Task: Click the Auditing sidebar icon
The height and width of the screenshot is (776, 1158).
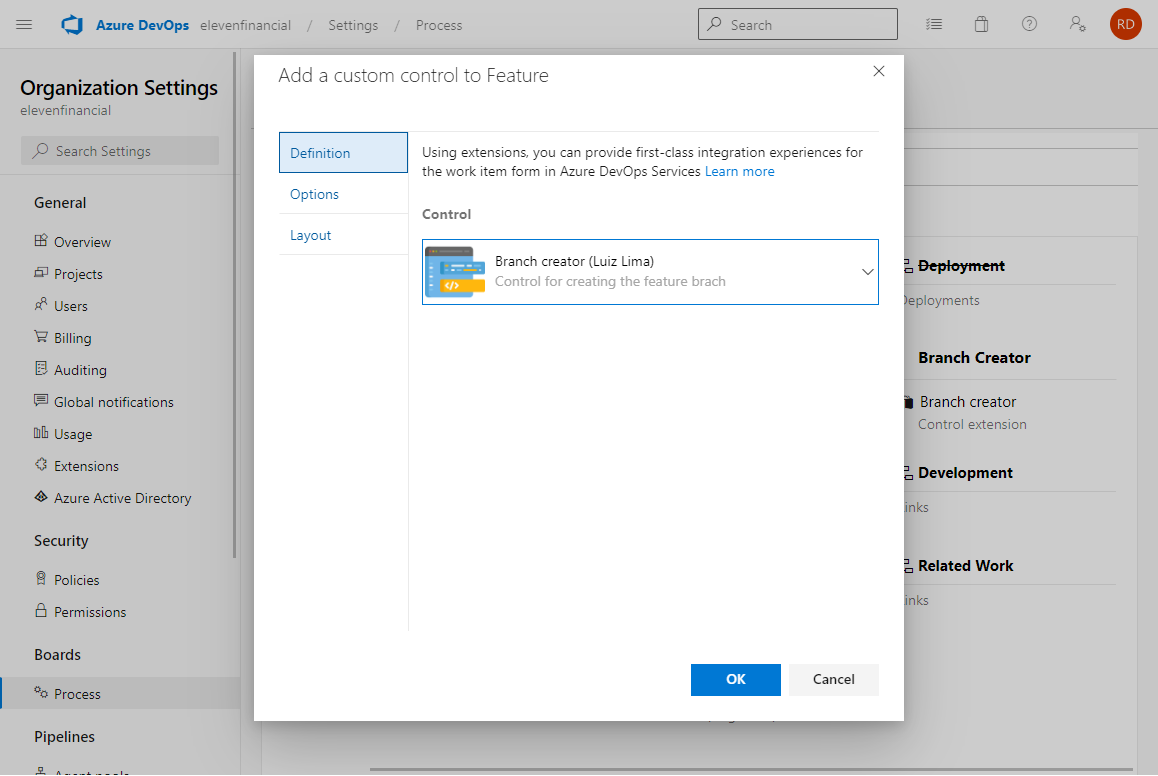Action: 41,368
